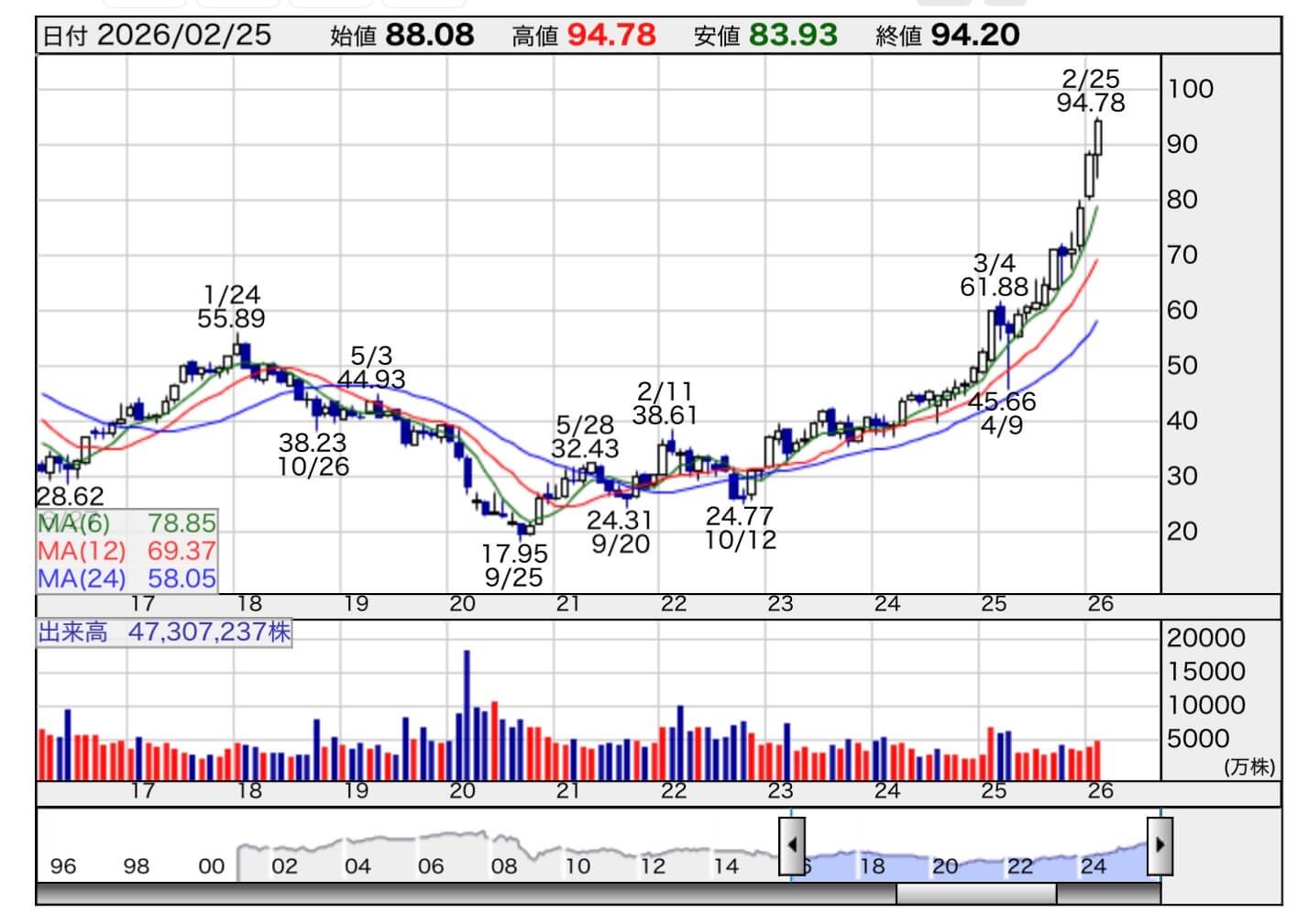This screenshot has width=1308, height=924.
Task: Click the 終値 closing price 94.20
Action: coord(974,35)
